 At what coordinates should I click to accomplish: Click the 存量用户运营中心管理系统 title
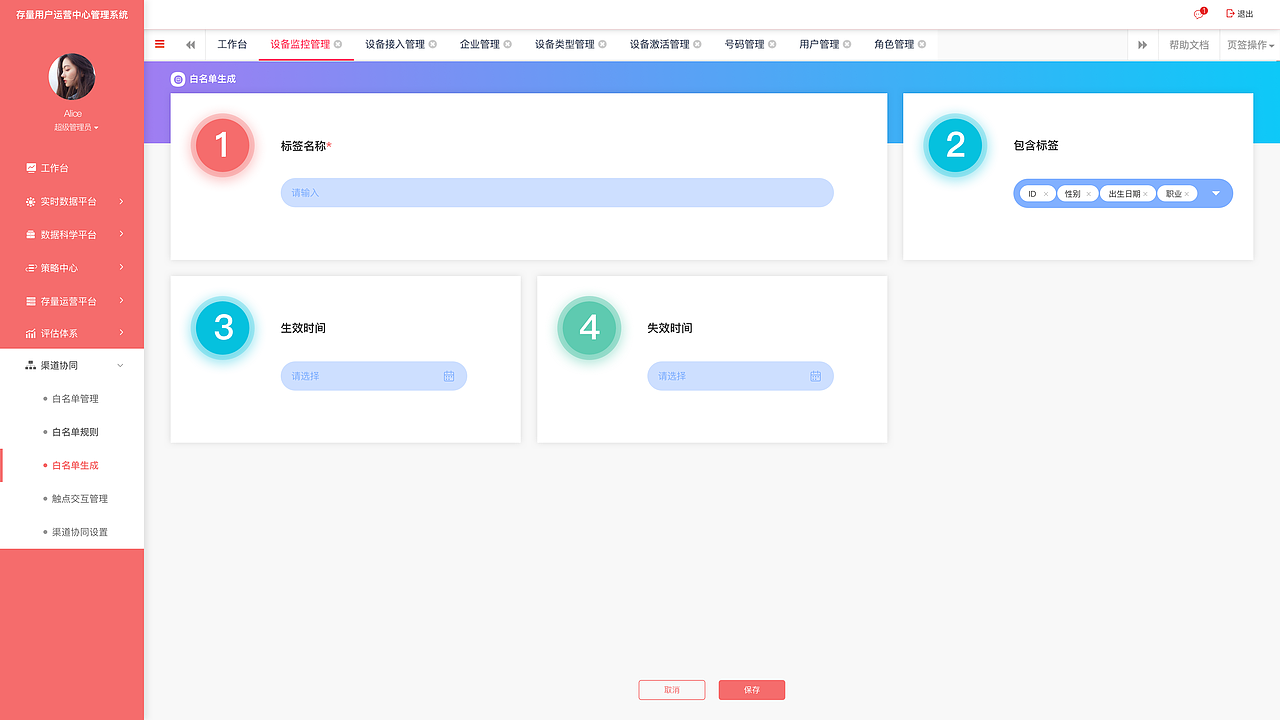click(x=72, y=15)
